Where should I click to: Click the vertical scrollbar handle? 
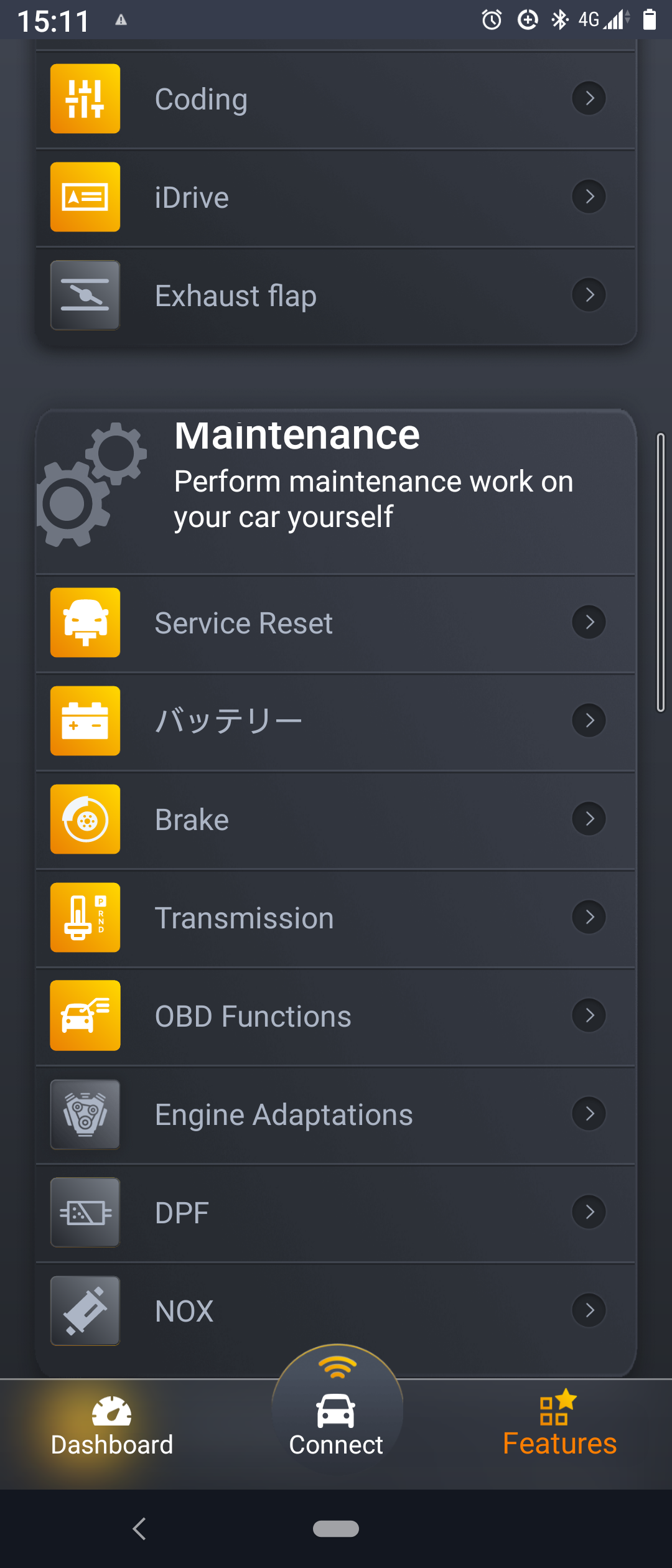click(x=661, y=572)
